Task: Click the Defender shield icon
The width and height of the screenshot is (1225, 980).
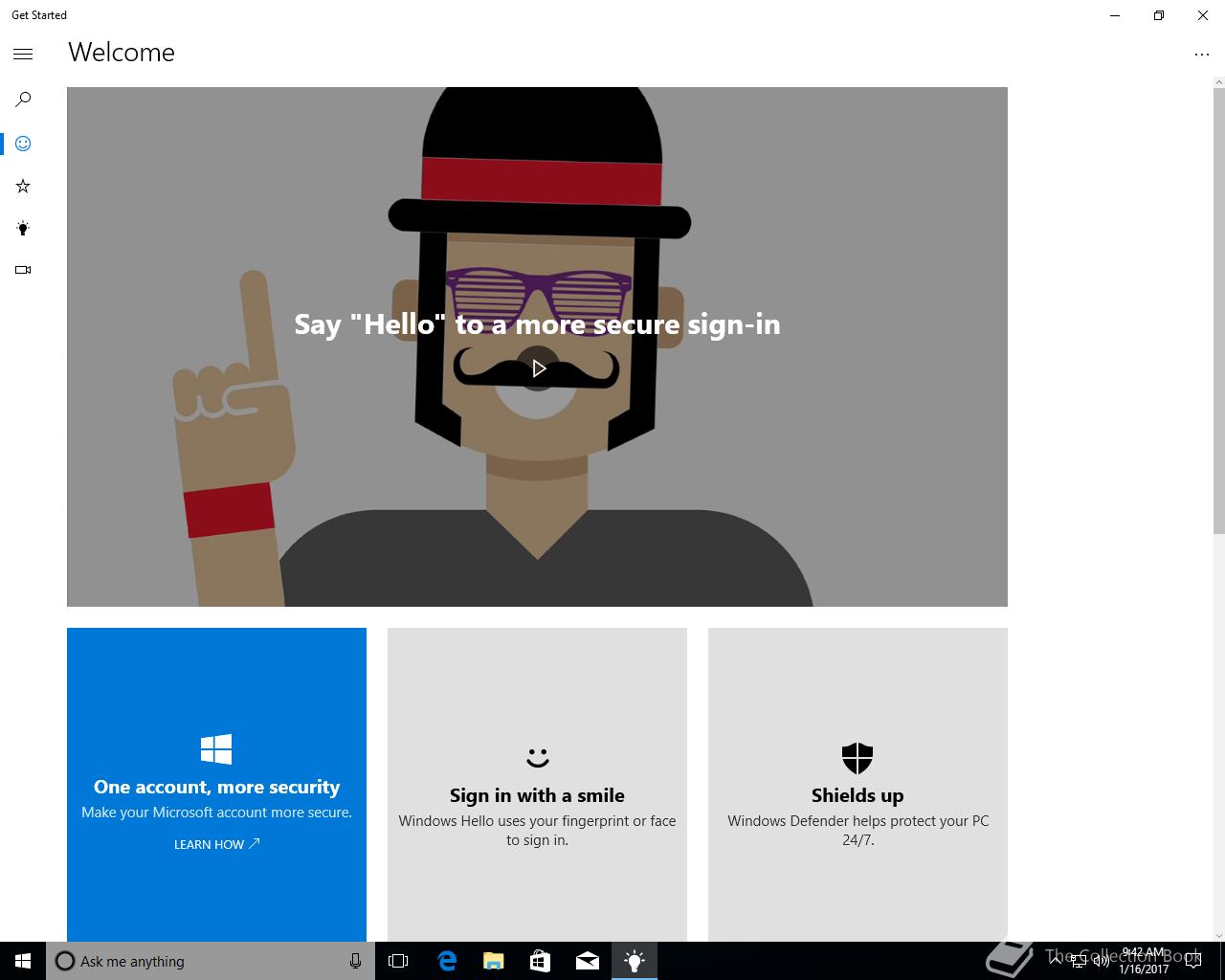Action: (x=857, y=758)
